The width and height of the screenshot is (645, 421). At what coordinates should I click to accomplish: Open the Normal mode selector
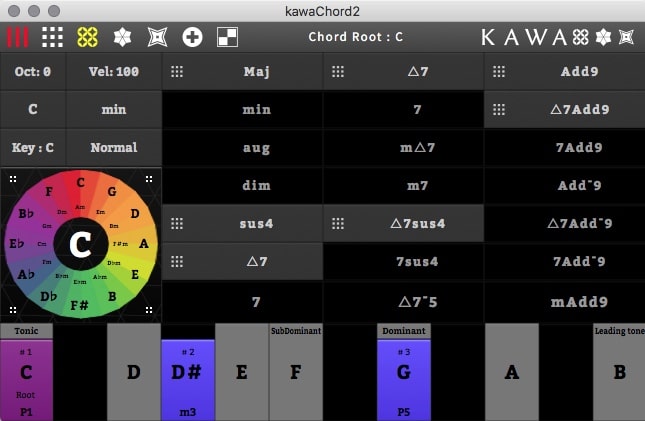pyautogui.click(x=114, y=147)
